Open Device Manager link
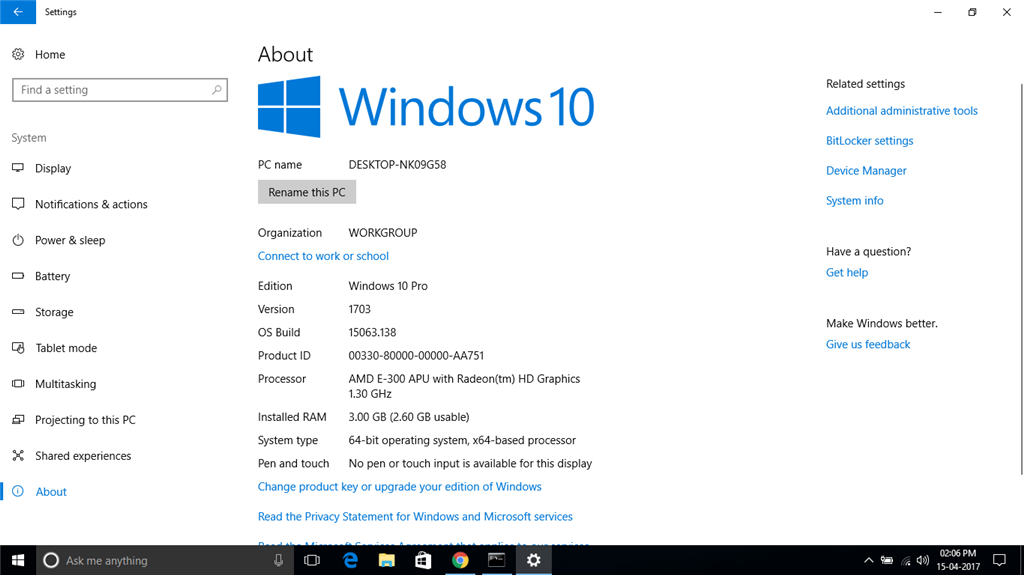1024x575 pixels. 867,171
